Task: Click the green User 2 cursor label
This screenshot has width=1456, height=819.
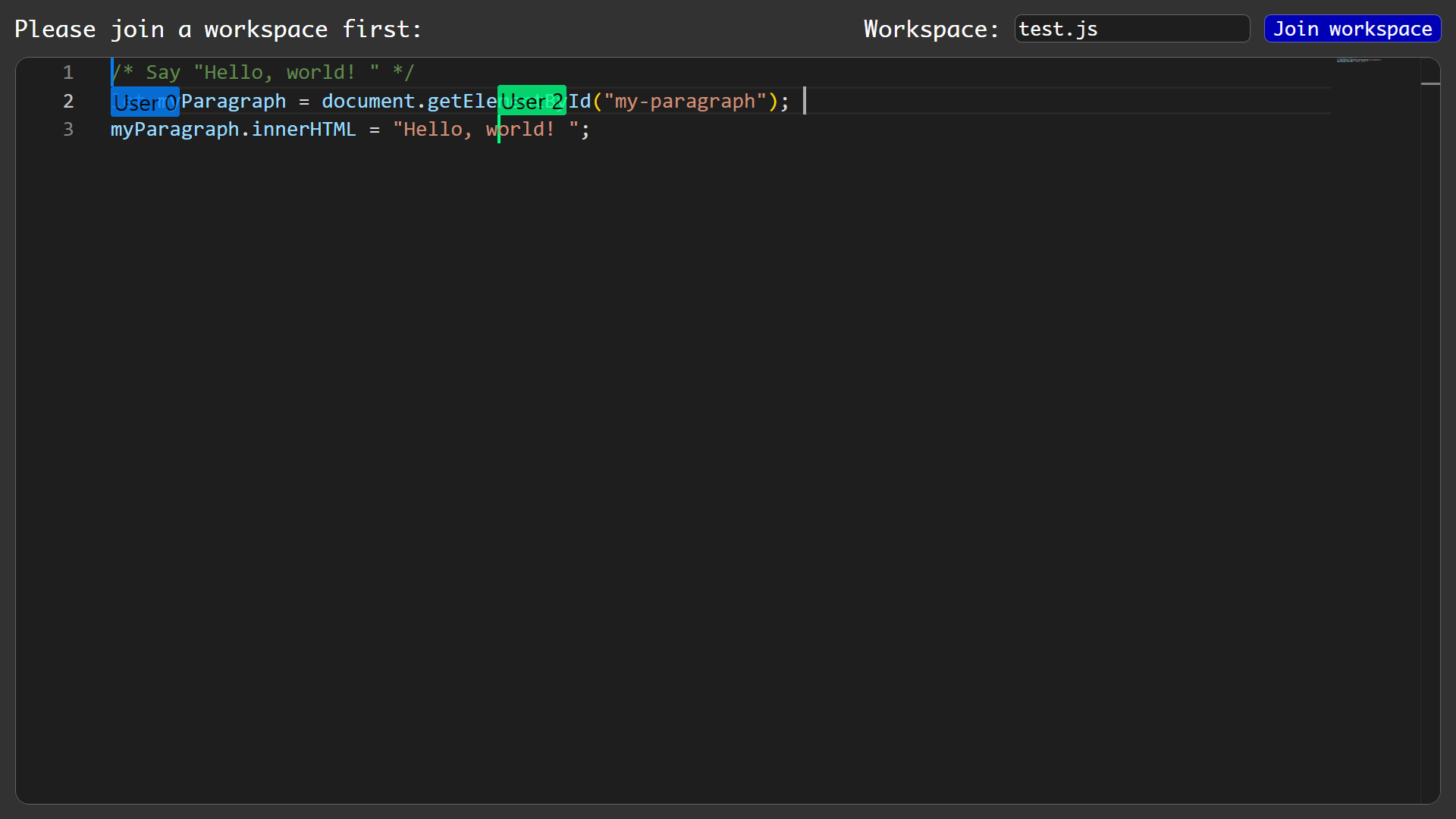Action: (x=532, y=101)
